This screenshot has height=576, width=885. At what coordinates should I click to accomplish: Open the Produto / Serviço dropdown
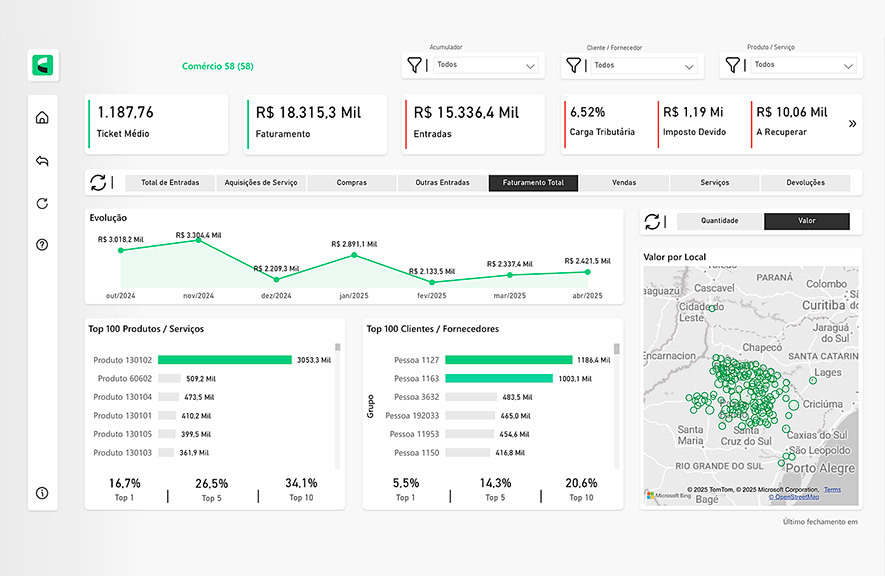coord(803,65)
